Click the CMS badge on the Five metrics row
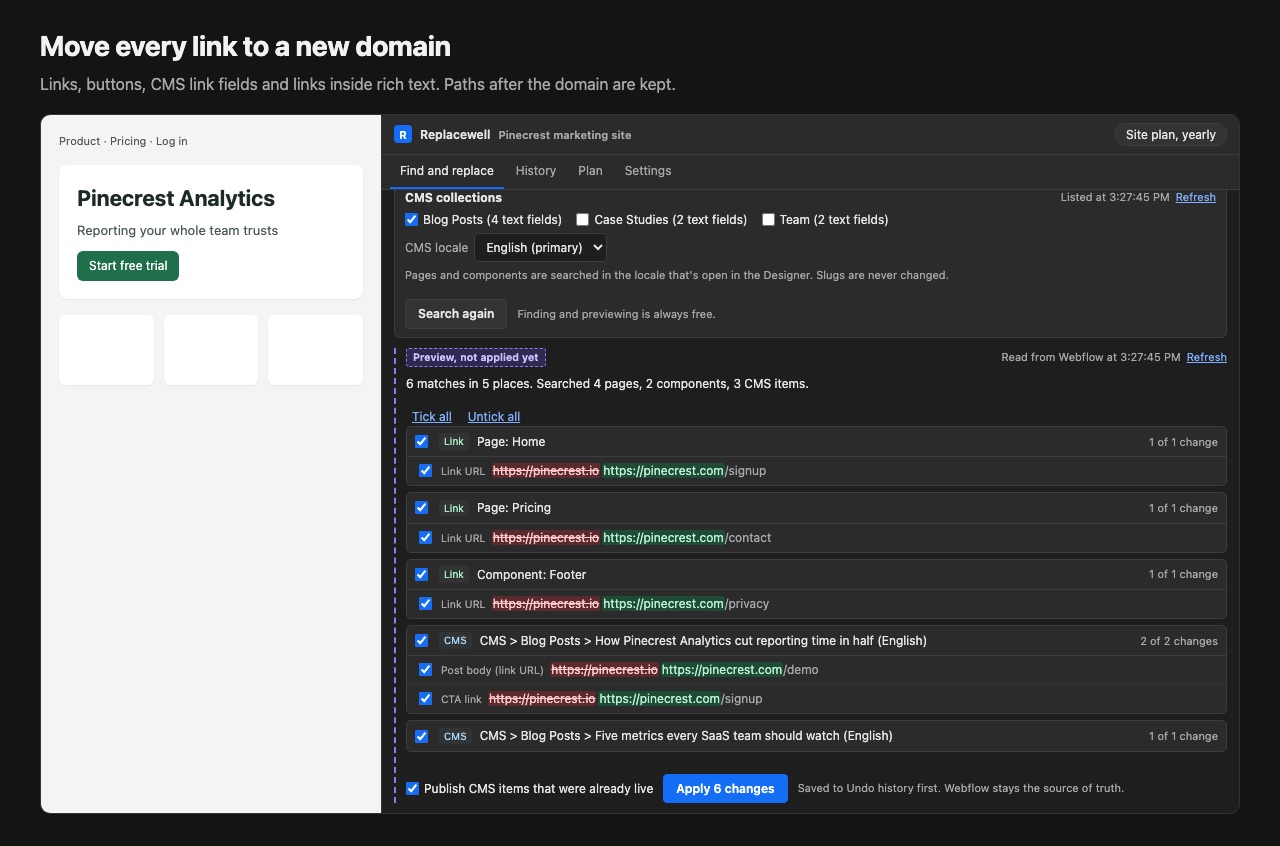The height and width of the screenshot is (846, 1280). (455, 736)
